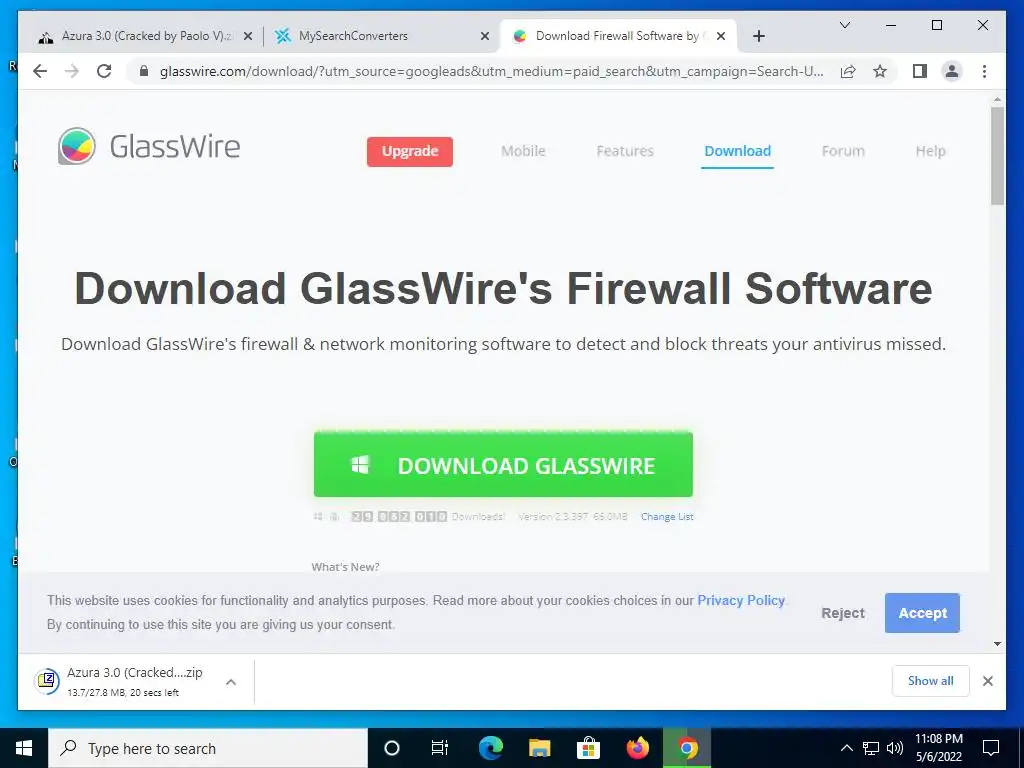Open the Privacy Policy link
Viewport: 1024px width, 768px height.
click(741, 600)
